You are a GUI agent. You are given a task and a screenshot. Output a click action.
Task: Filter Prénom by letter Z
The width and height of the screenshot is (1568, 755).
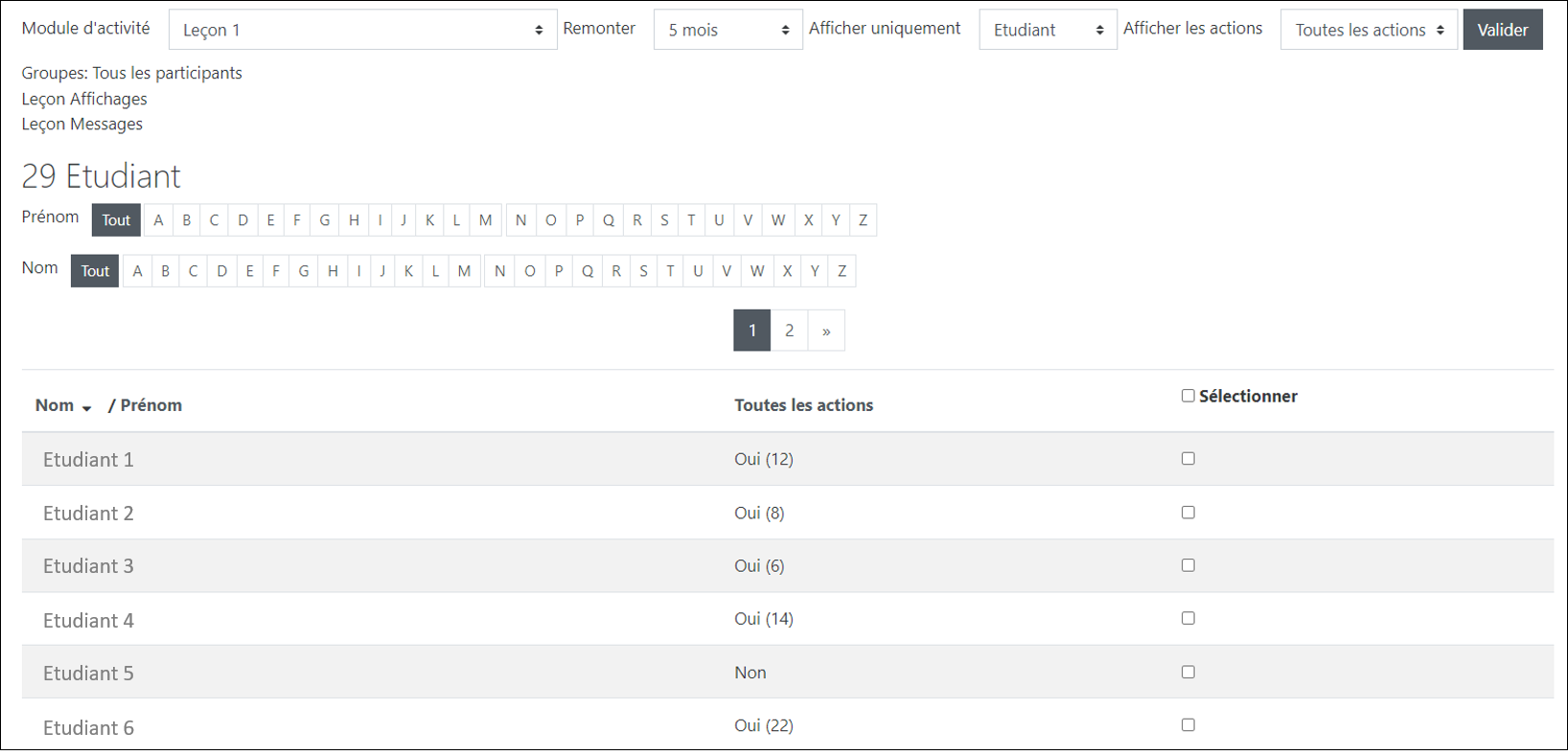(863, 220)
